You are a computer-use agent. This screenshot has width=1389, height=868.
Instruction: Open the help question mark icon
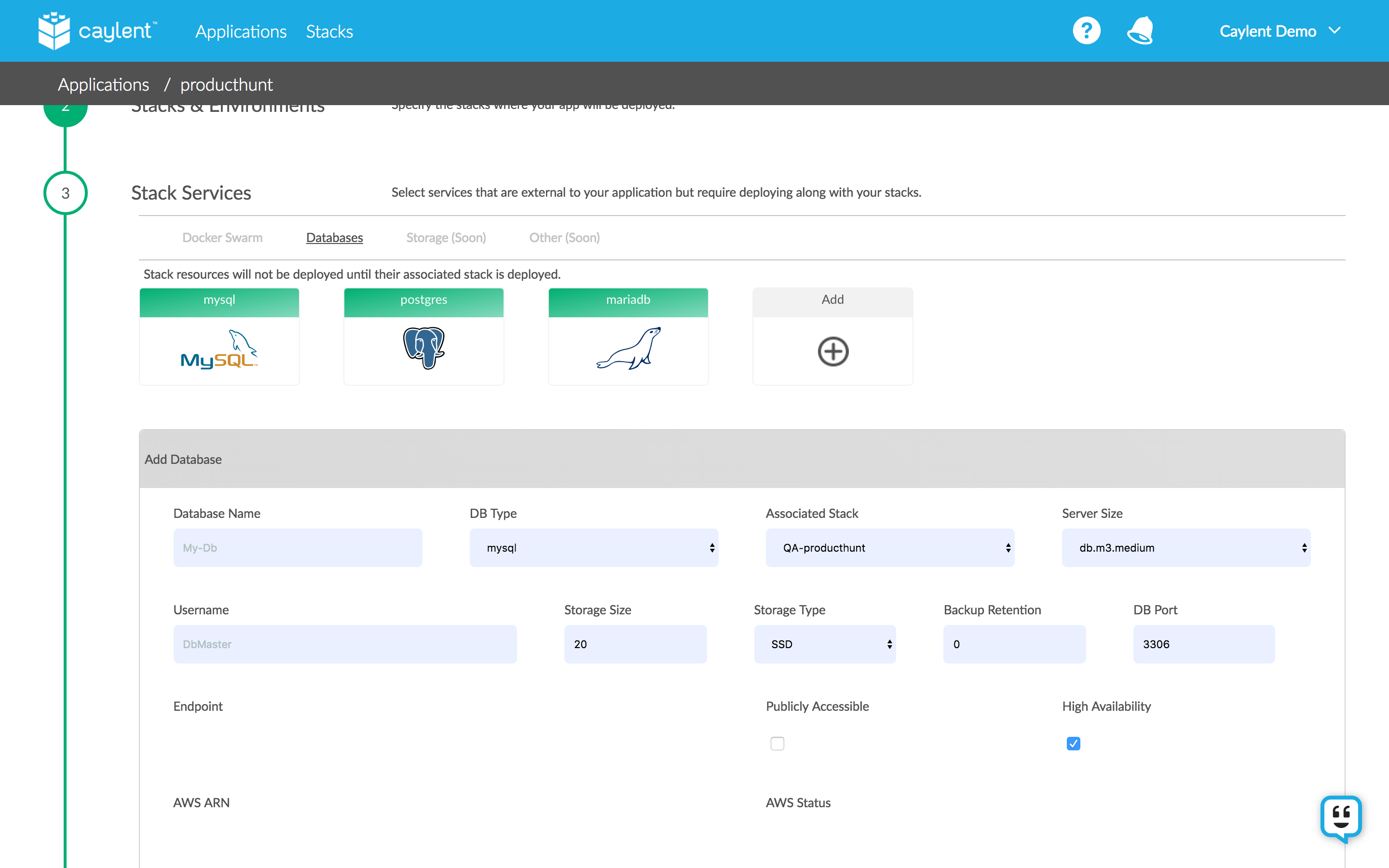point(1086,31)
